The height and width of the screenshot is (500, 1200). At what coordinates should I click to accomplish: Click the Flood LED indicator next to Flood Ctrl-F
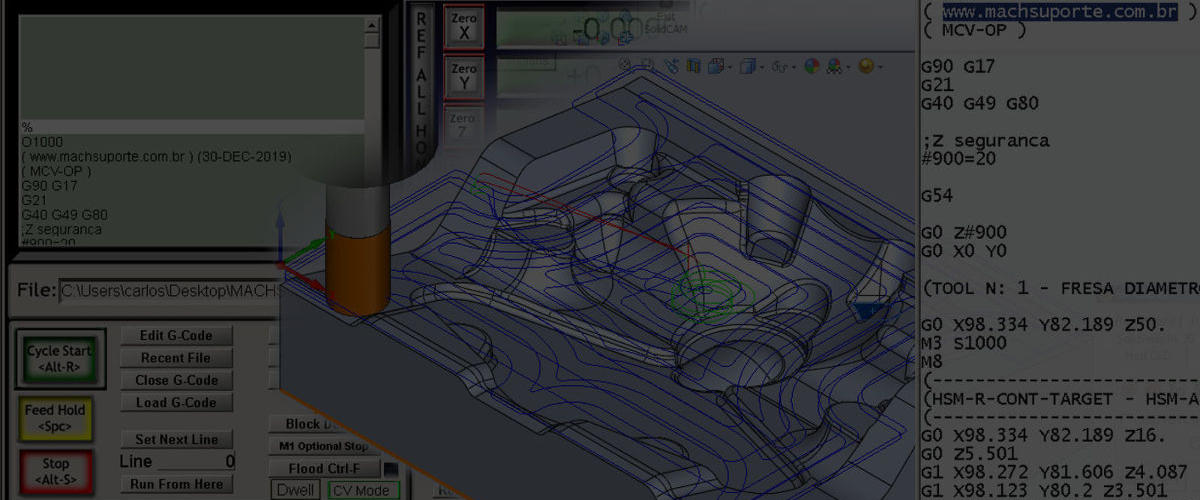pyautogui.click(x=392, y=468)
